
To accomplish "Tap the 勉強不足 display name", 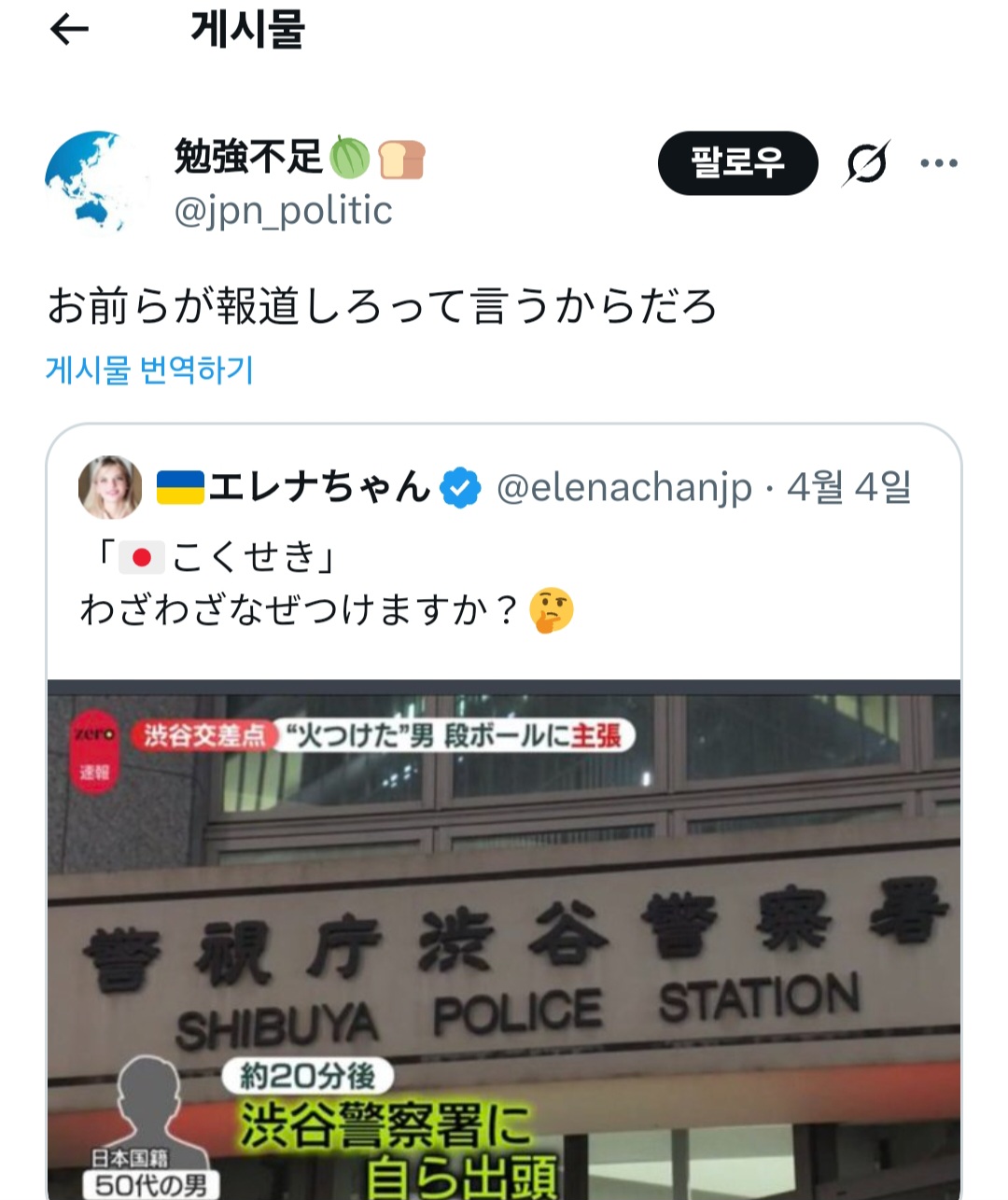I will pyautogui.click(x=248, y=157).
